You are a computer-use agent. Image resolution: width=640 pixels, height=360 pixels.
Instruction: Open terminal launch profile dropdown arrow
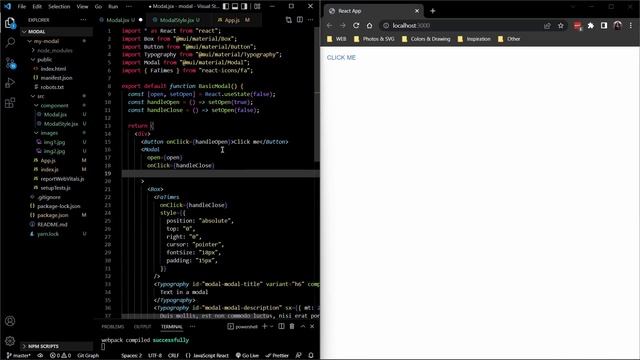tap(271, 327)
